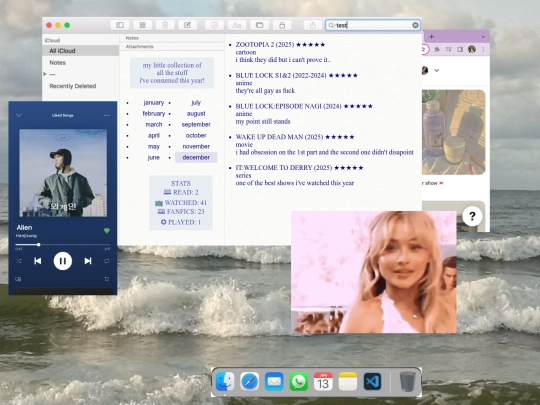Open WhatsApp from the dock
540x405 pixels.
299,382
